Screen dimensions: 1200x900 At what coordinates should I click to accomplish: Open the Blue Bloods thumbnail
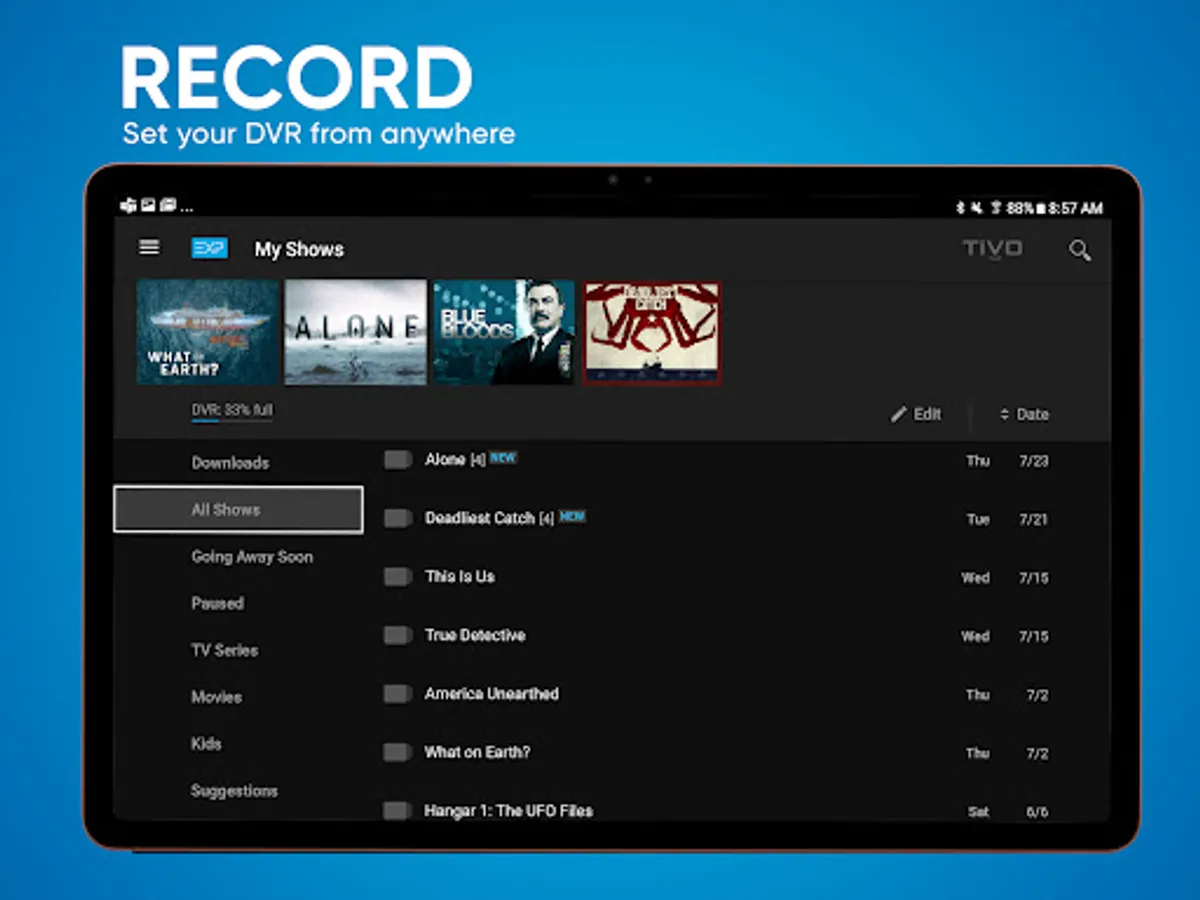click(x=503, y=332)
